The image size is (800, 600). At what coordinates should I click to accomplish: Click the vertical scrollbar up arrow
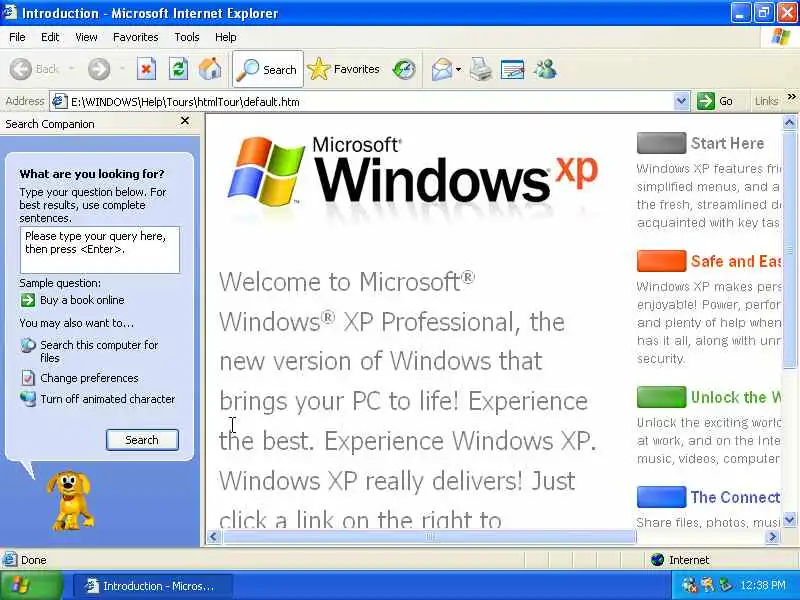[x=789, y=122]
